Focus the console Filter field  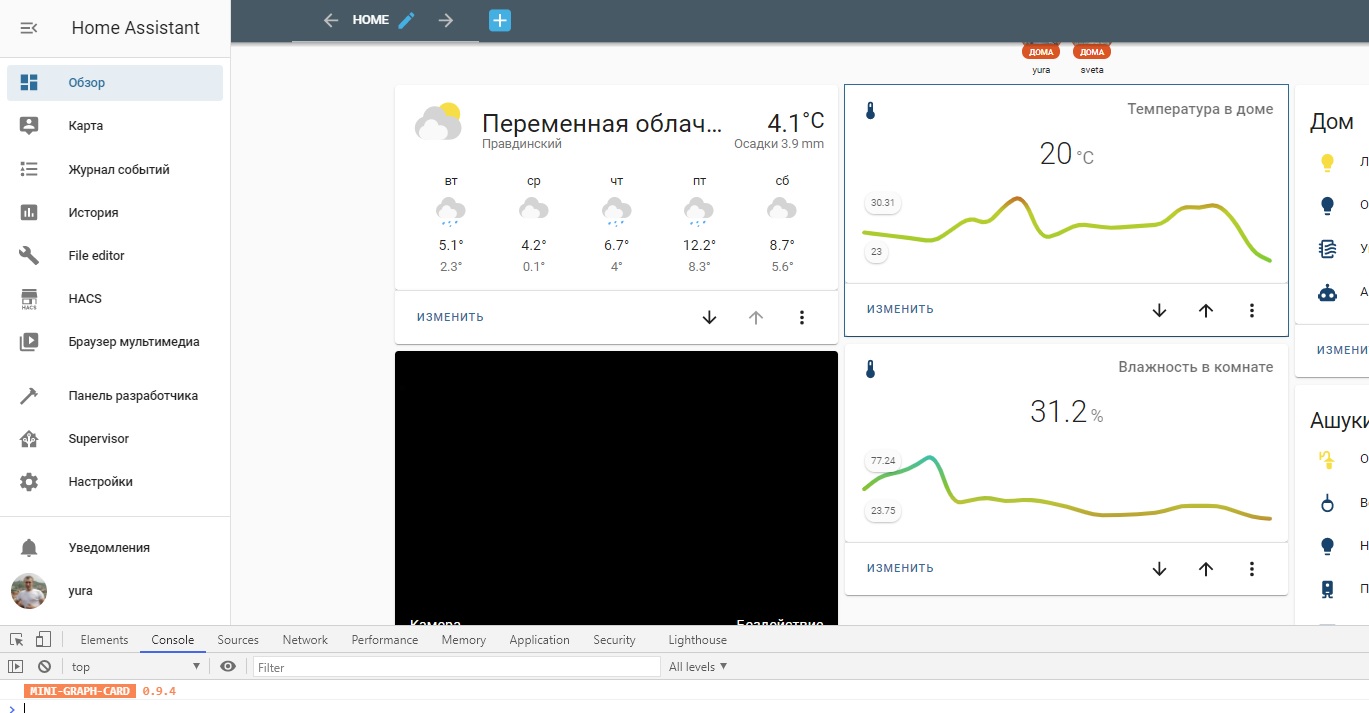tap(456, 667)
